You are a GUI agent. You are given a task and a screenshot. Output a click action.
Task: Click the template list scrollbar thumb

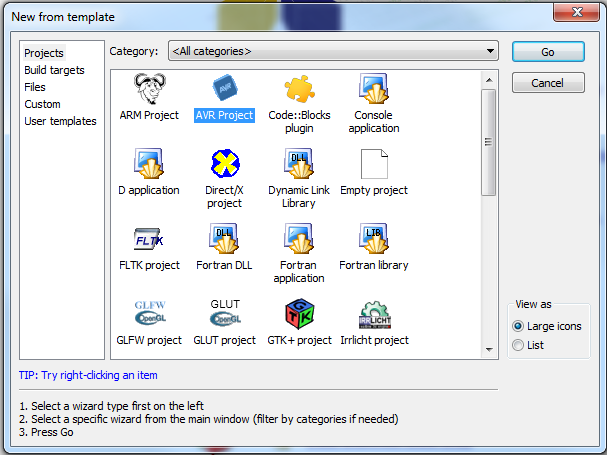(x=489, y=142)
